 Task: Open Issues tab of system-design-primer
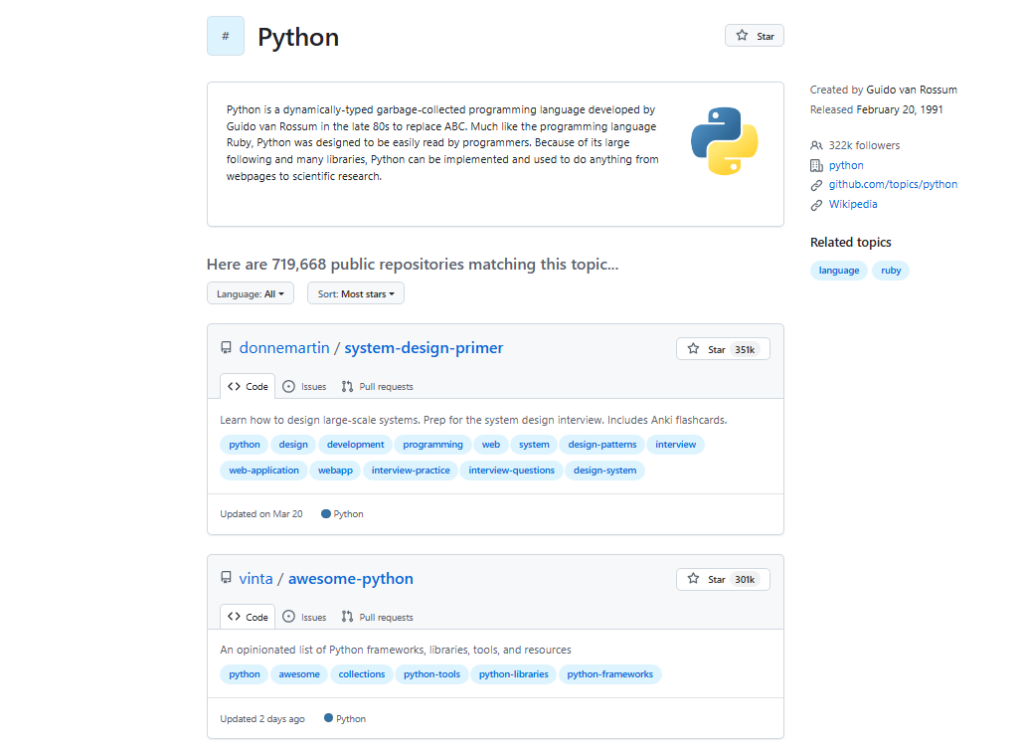click(304, 387)
